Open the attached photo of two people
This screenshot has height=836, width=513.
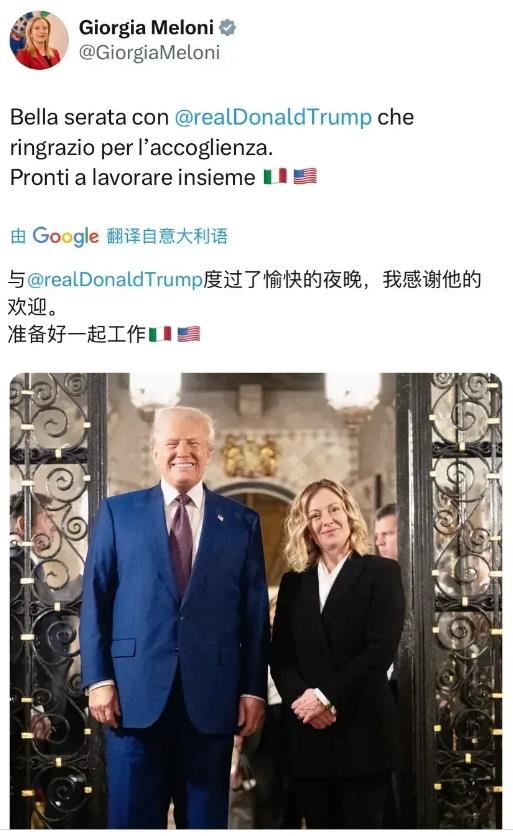256,600
